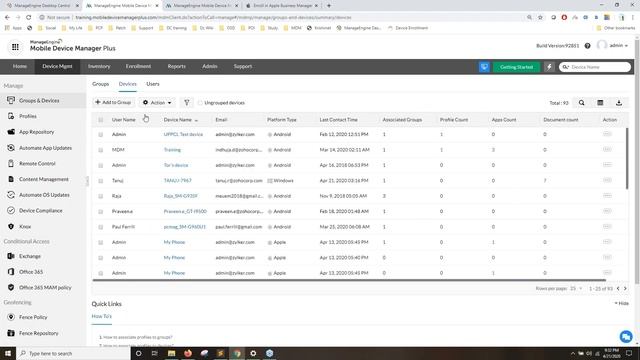Click the Add to Group button

[113, 102]
